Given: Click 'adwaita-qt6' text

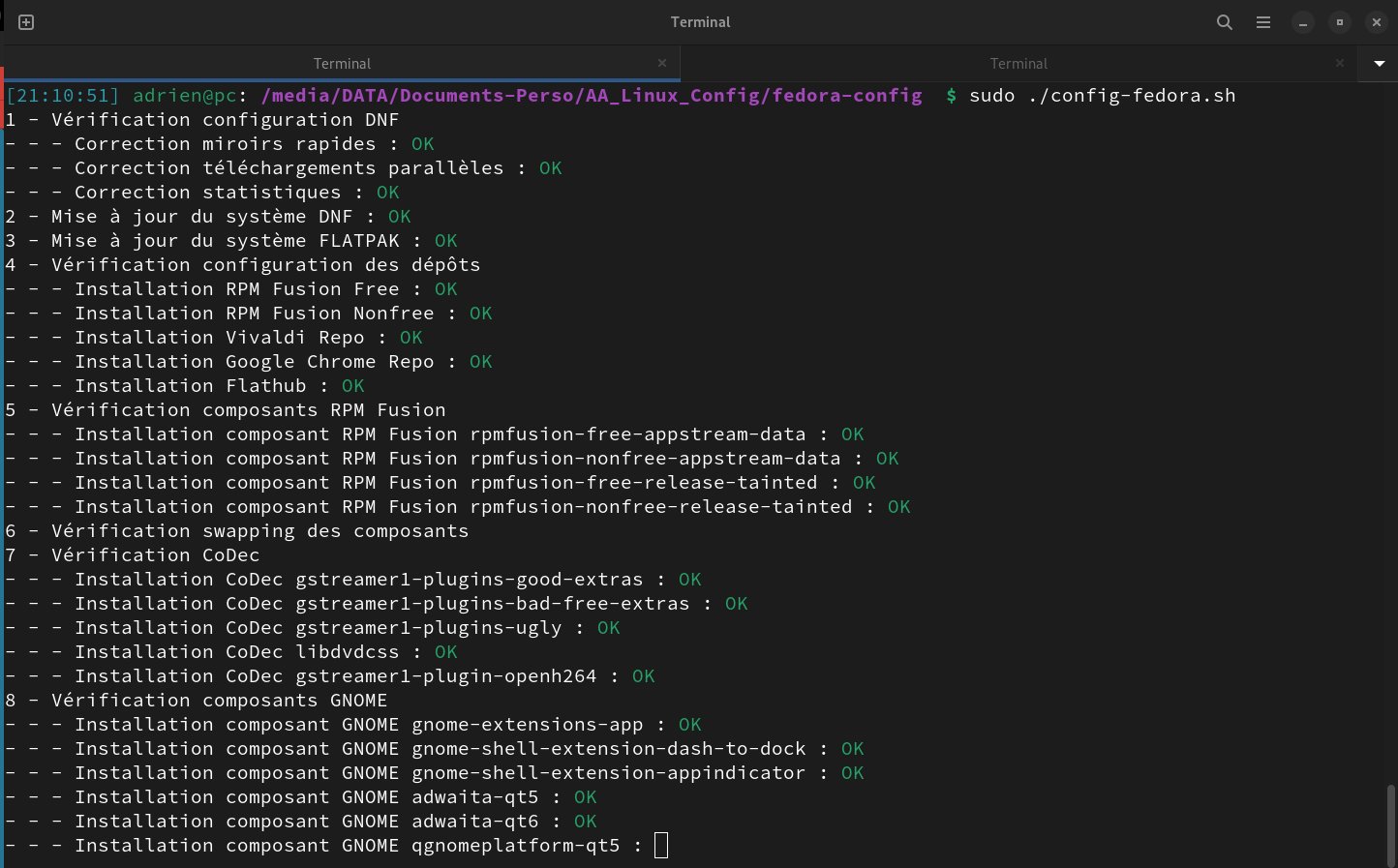Looking at the screenshot, I should [475, 822].
